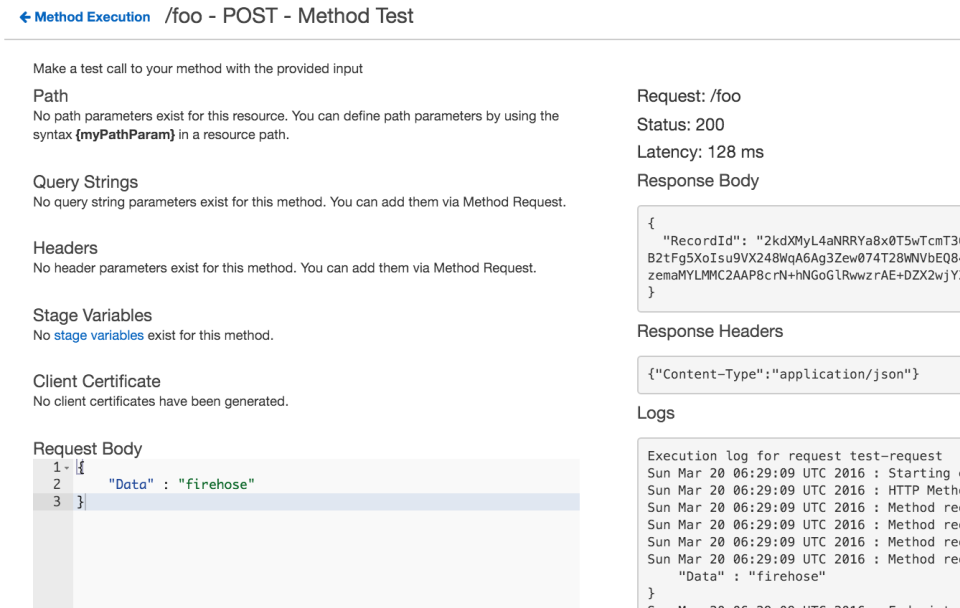Viewport: 960px width, 608px height.
Task: Click the Query Strings section heading
Action: click(x=87, y=182)
